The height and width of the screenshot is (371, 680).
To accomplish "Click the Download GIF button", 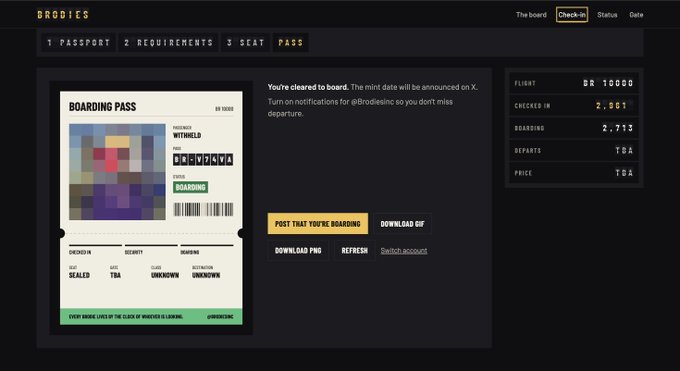I will pyautogui.click(x=402, y=224).
